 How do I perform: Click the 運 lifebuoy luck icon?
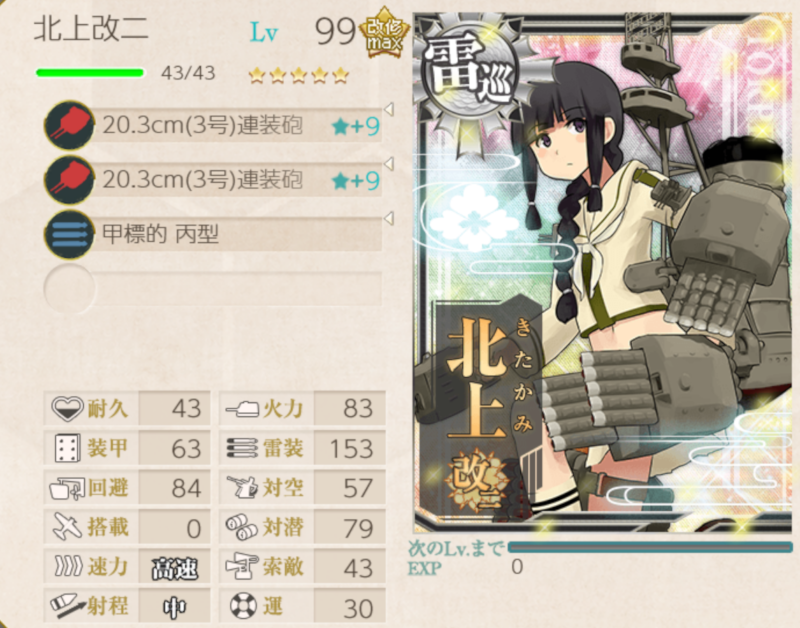click(x=243, y=606)
